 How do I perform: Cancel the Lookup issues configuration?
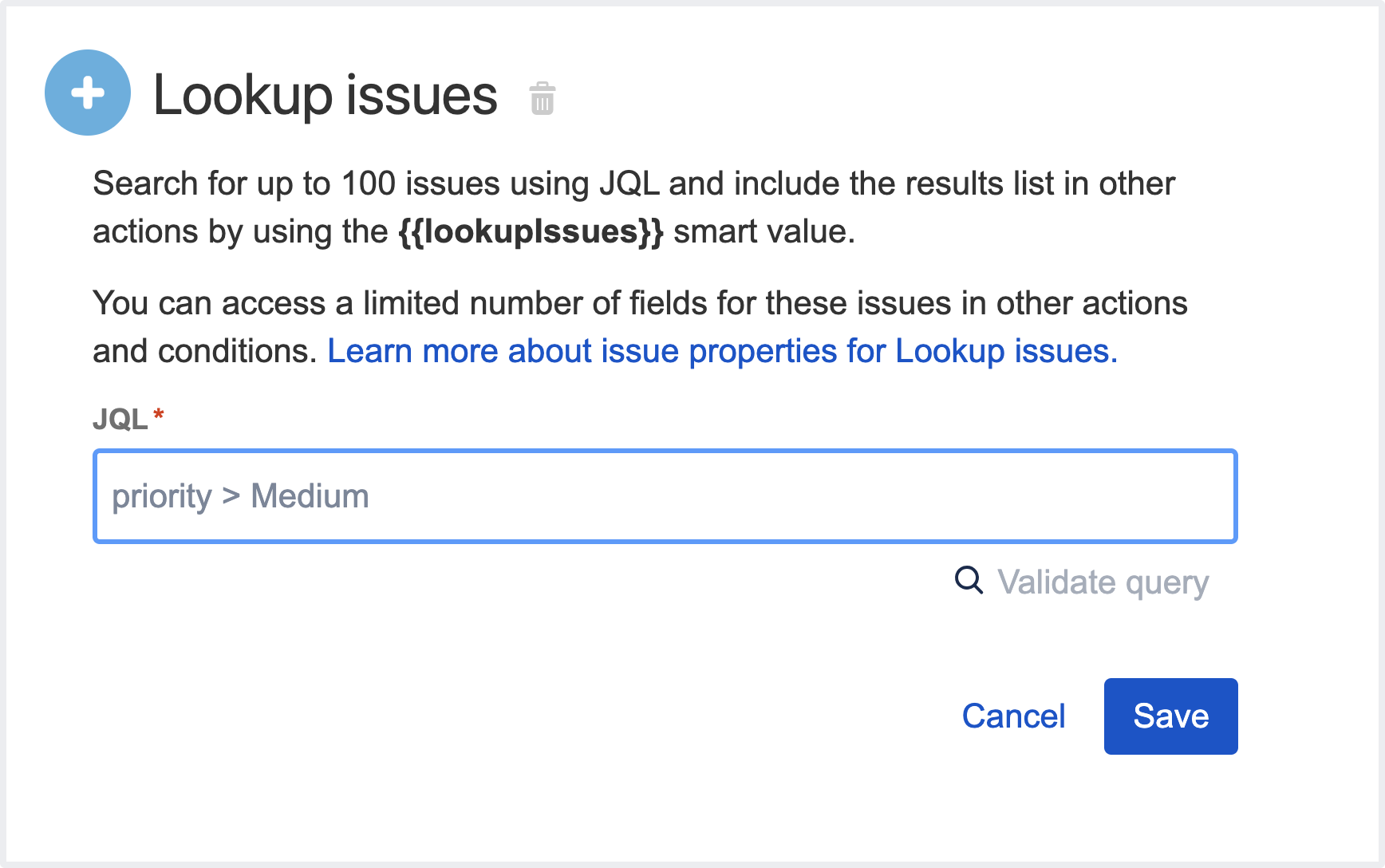1013,716
